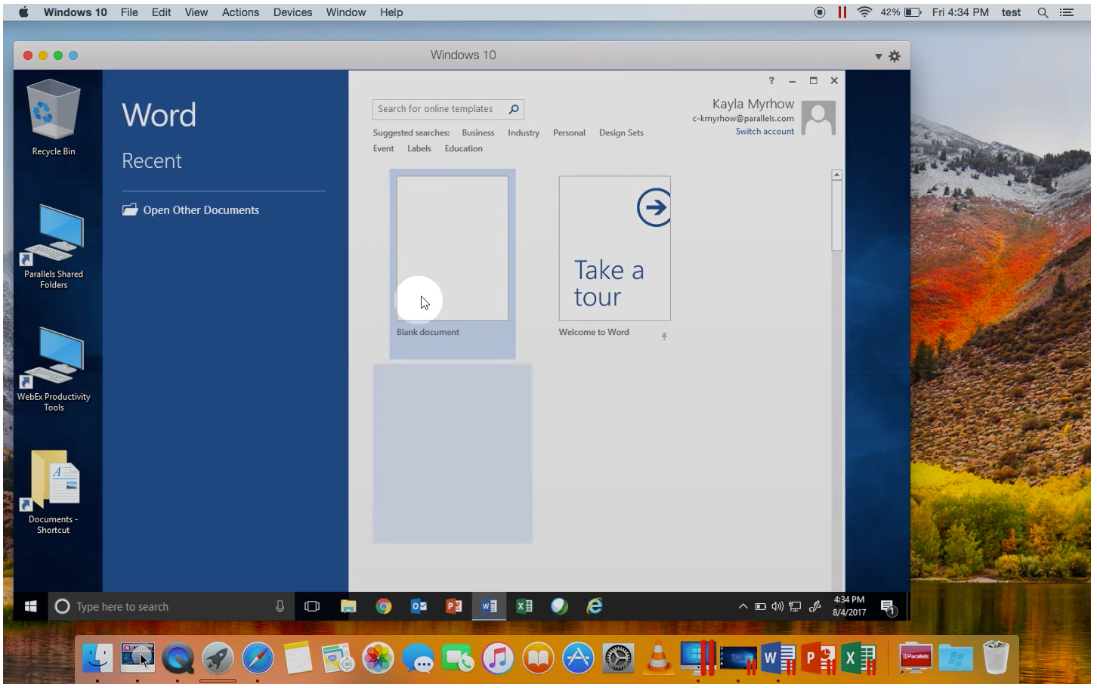
Task: Open the Apple menu
Action: [23, 13]
